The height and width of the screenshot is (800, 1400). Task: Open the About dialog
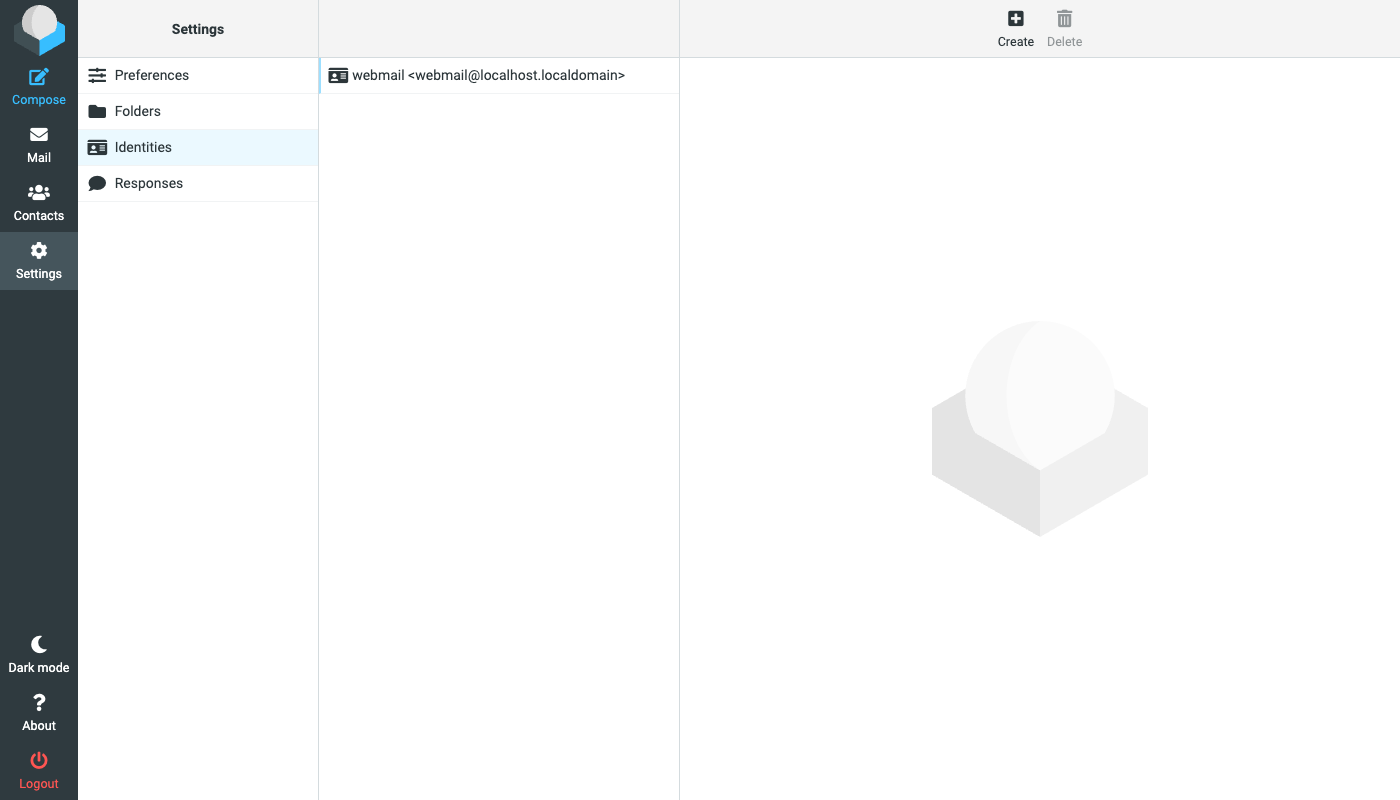39,713
